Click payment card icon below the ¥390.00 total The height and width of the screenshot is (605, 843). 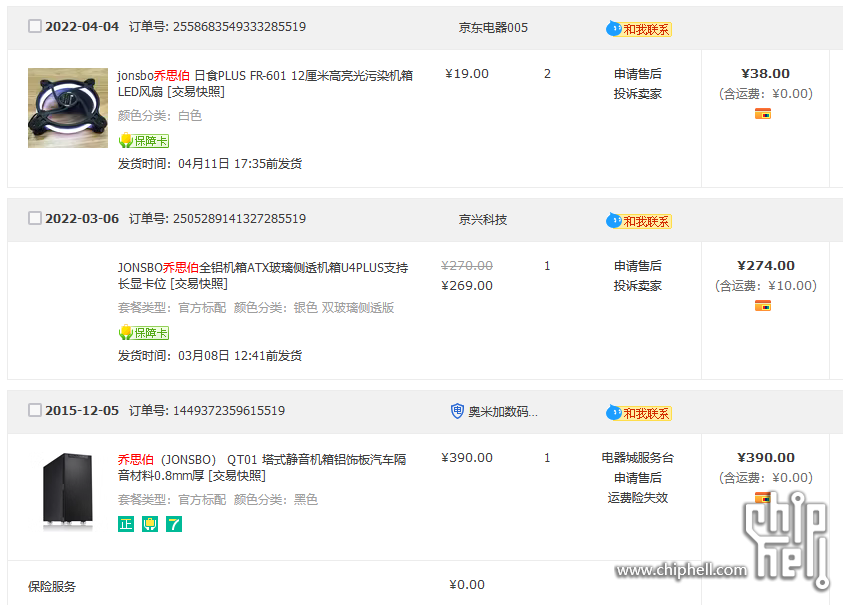click(763, 497)
